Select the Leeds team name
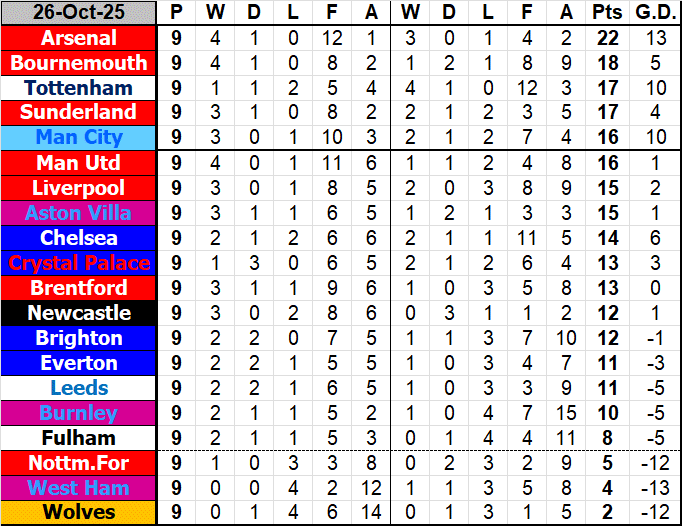 click(x=79, y=388)
